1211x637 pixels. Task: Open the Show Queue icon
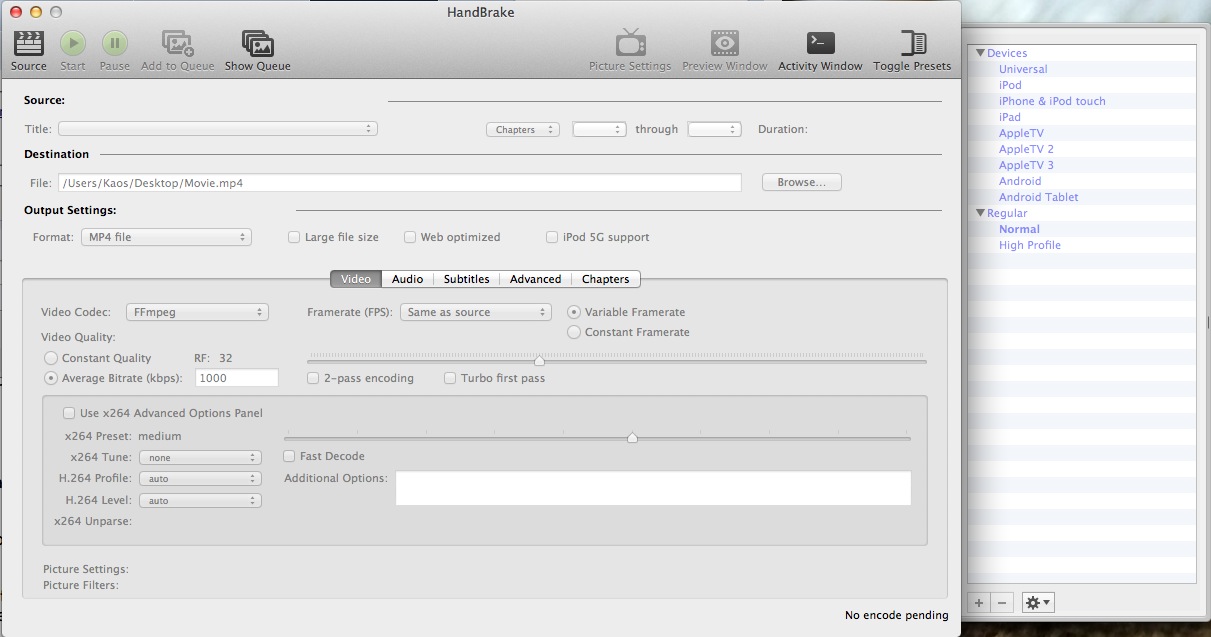(257, 43)
